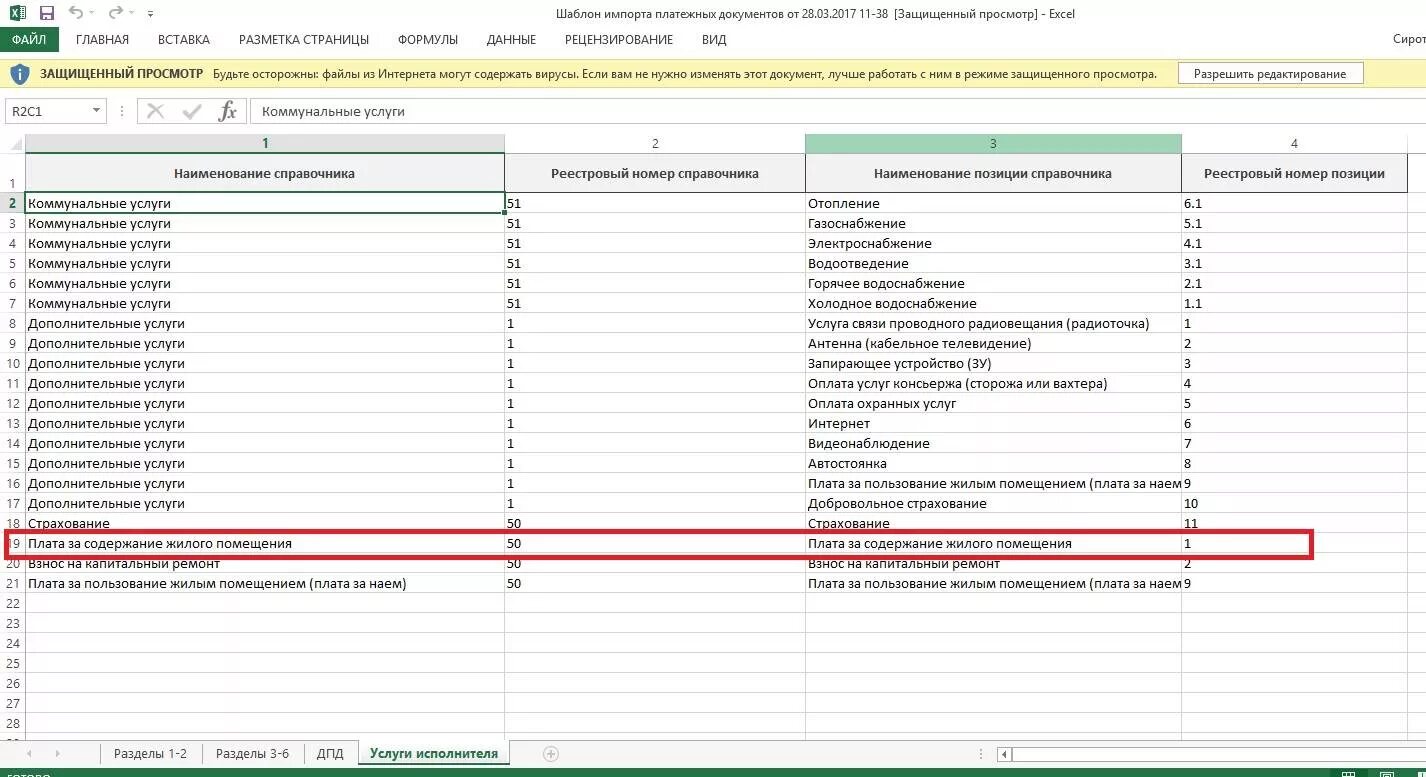Click header cell Реестровый номер справочника
1426x777 pixels.
pos(655,173)
